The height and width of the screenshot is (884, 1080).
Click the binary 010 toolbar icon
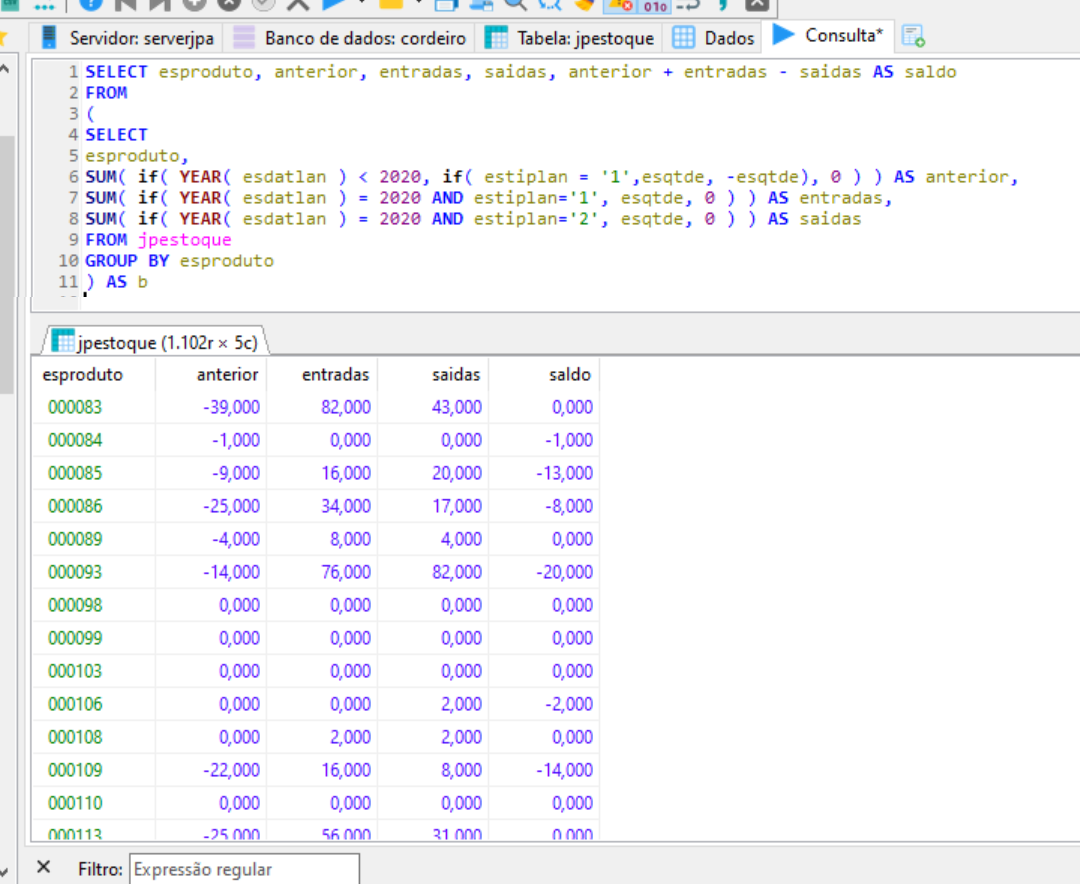click(654, 6)
